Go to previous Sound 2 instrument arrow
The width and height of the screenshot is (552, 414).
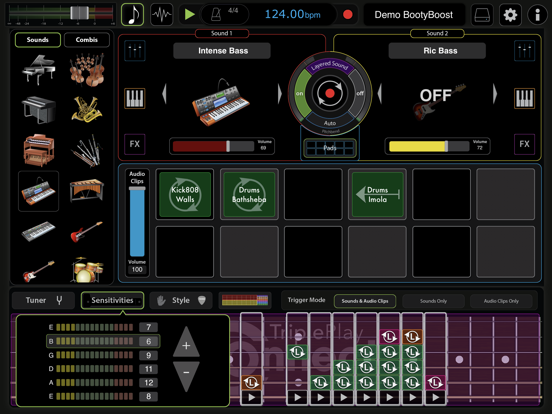click(x=380, y=94)
